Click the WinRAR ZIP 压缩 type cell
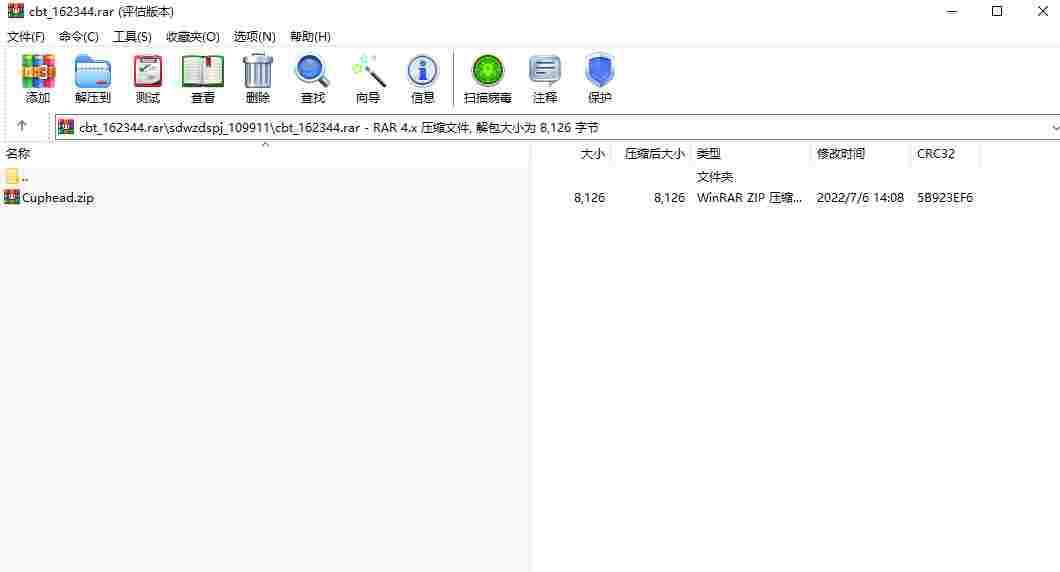The width and height of the screenshot is (1060, 572). pos(749,197)
